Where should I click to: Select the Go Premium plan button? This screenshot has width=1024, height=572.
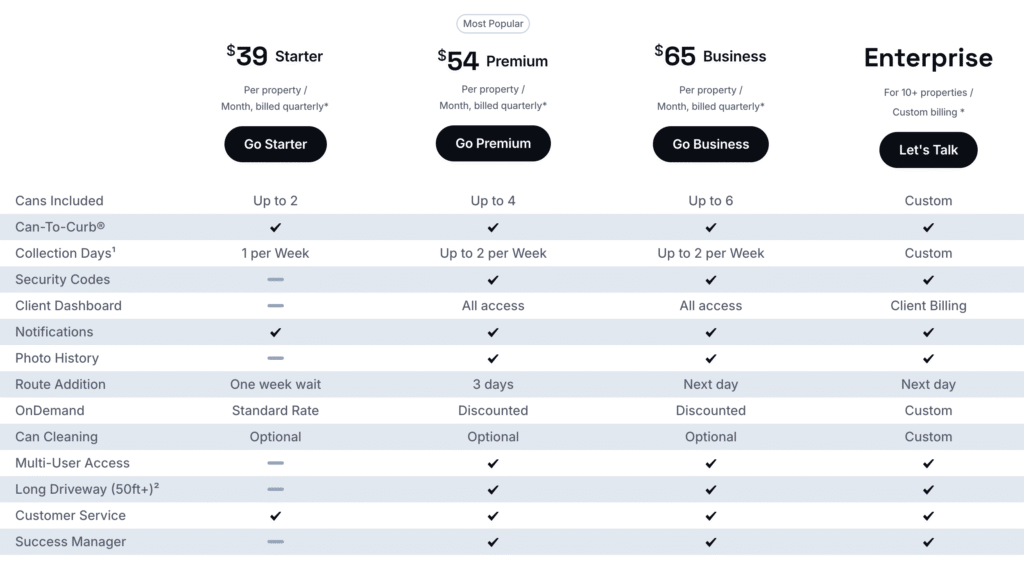(493, 144)
